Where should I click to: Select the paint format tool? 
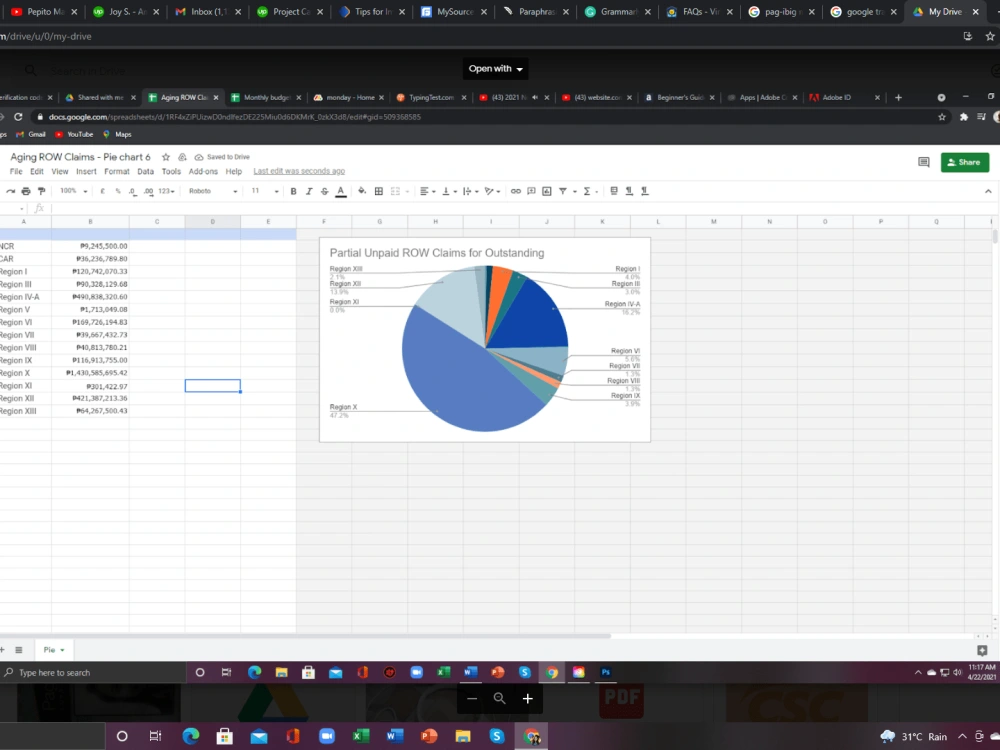41,191
